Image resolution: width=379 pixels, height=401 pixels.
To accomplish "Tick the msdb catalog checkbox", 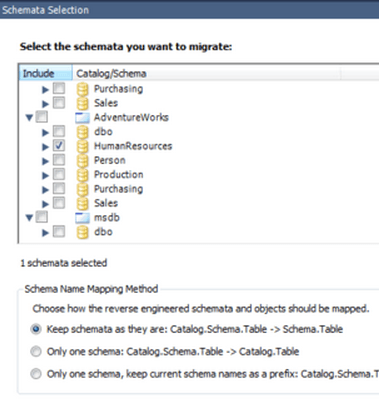I will click(42, 217).
